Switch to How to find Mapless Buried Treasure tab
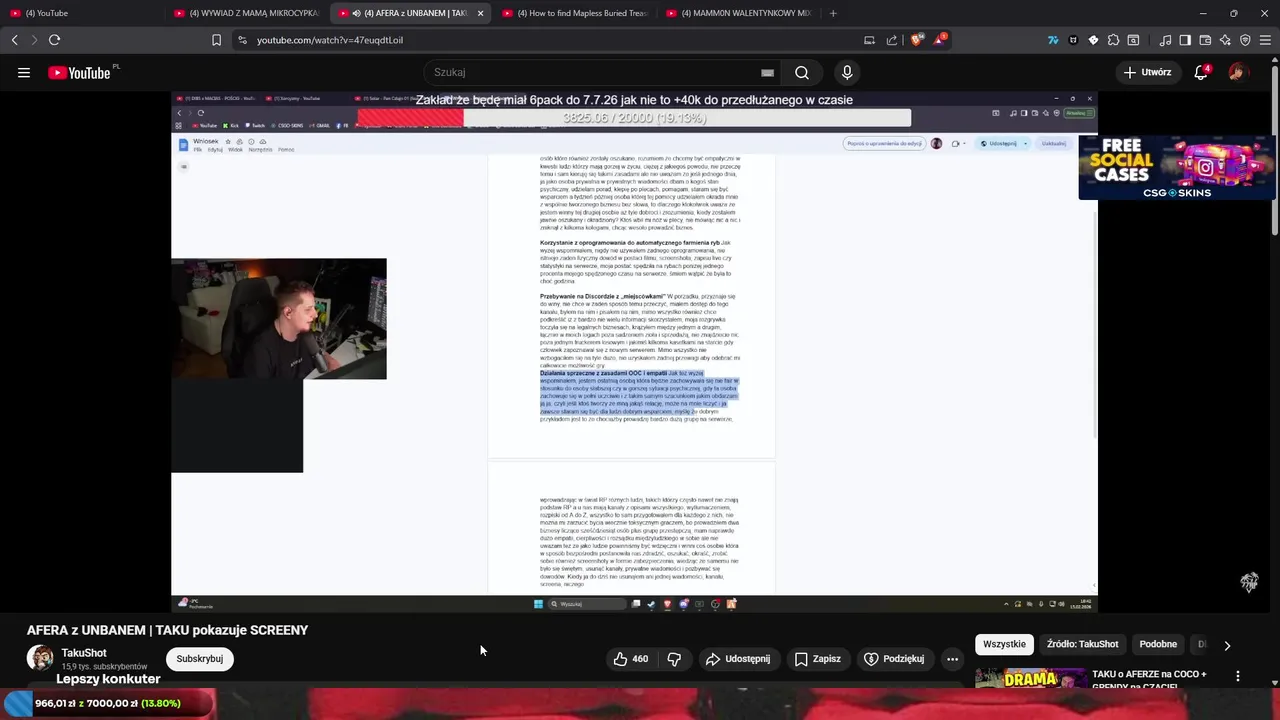1280x720 pixels. click(574, 13)
